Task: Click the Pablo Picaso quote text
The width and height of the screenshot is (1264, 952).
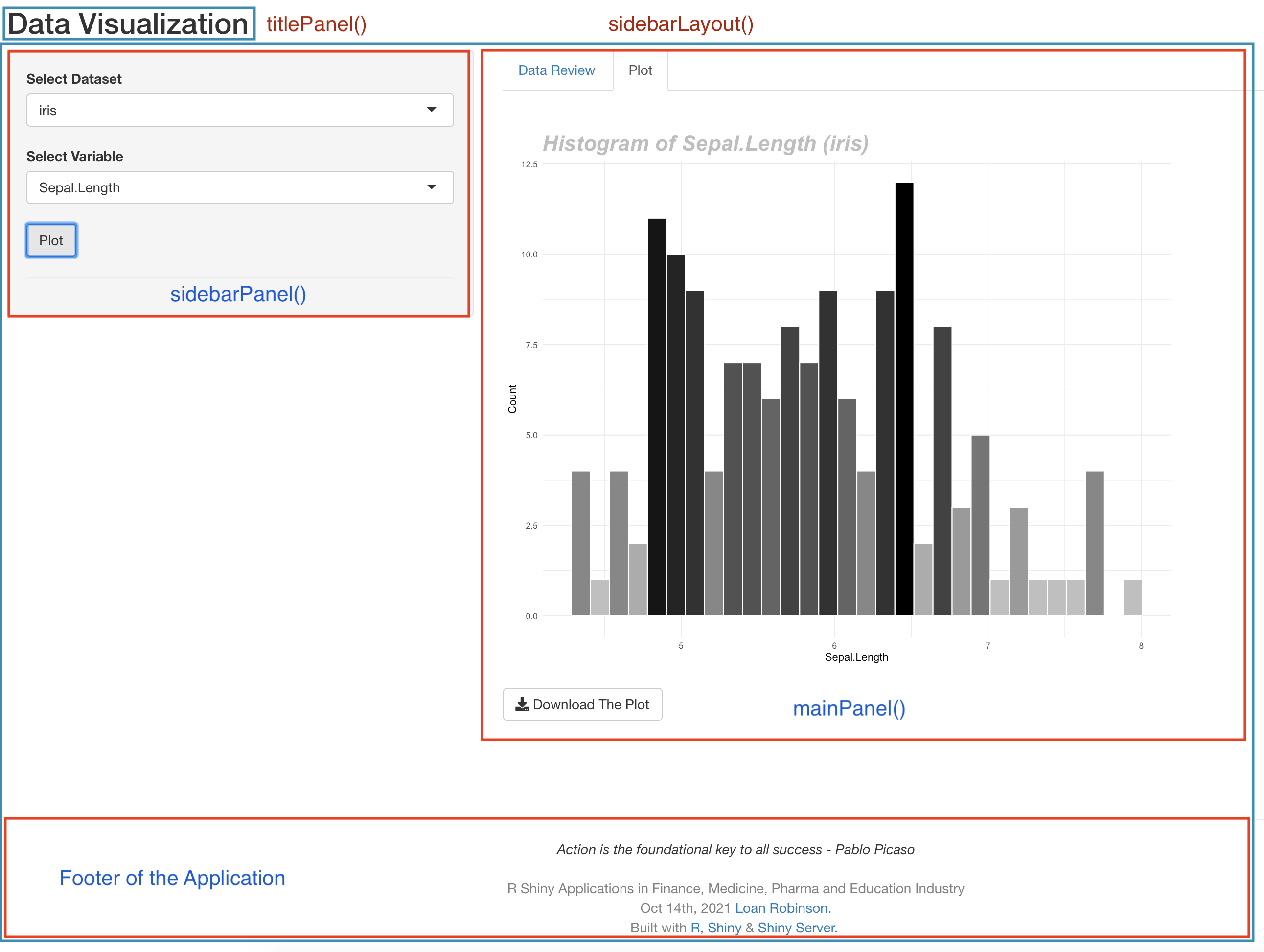Action: pos(735,849)
